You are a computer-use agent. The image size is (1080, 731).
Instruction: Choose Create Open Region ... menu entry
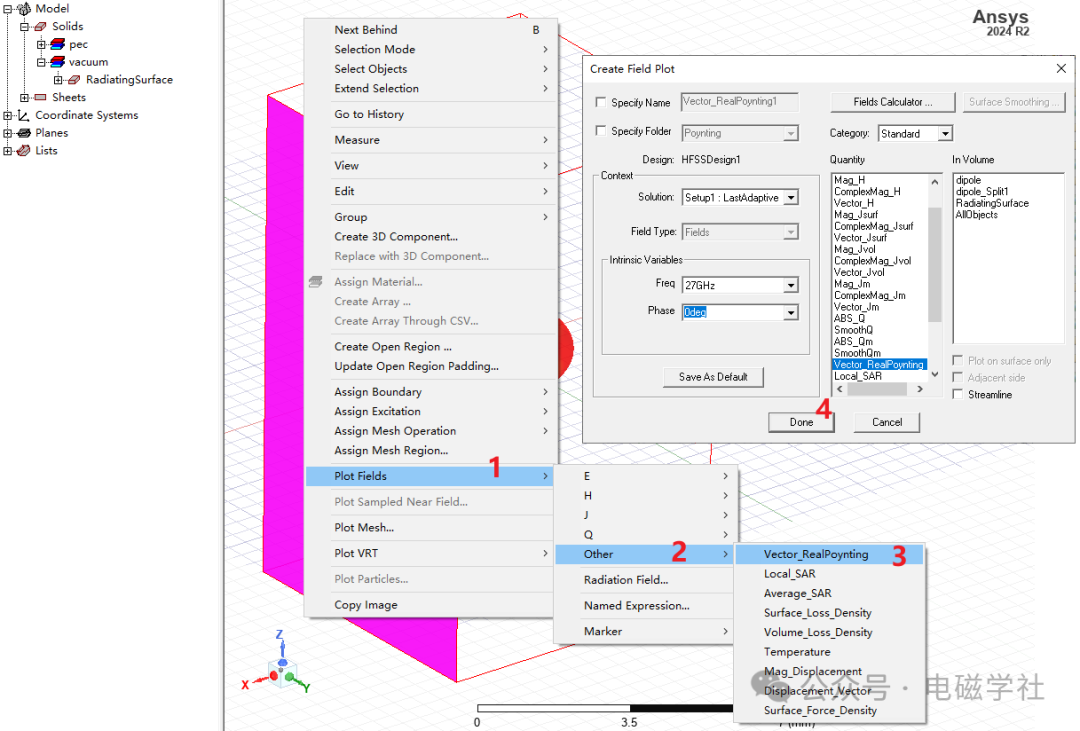(430, 347)
